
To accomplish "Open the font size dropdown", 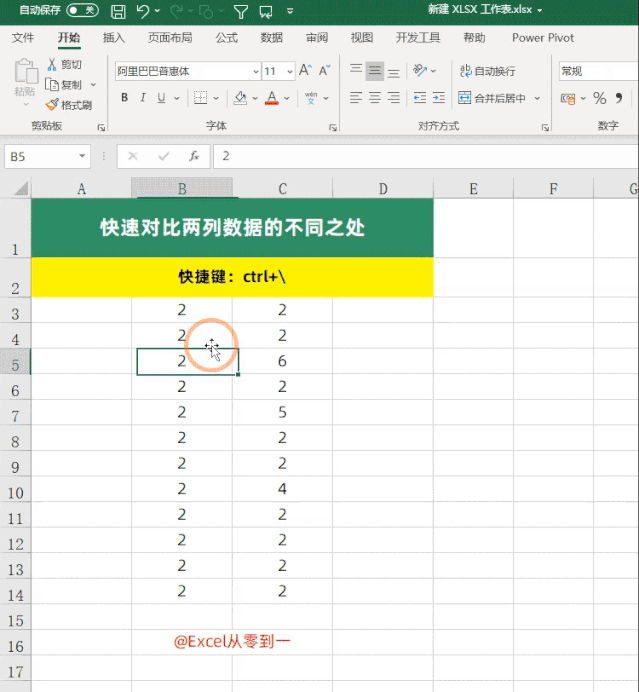I will (289, 71).
